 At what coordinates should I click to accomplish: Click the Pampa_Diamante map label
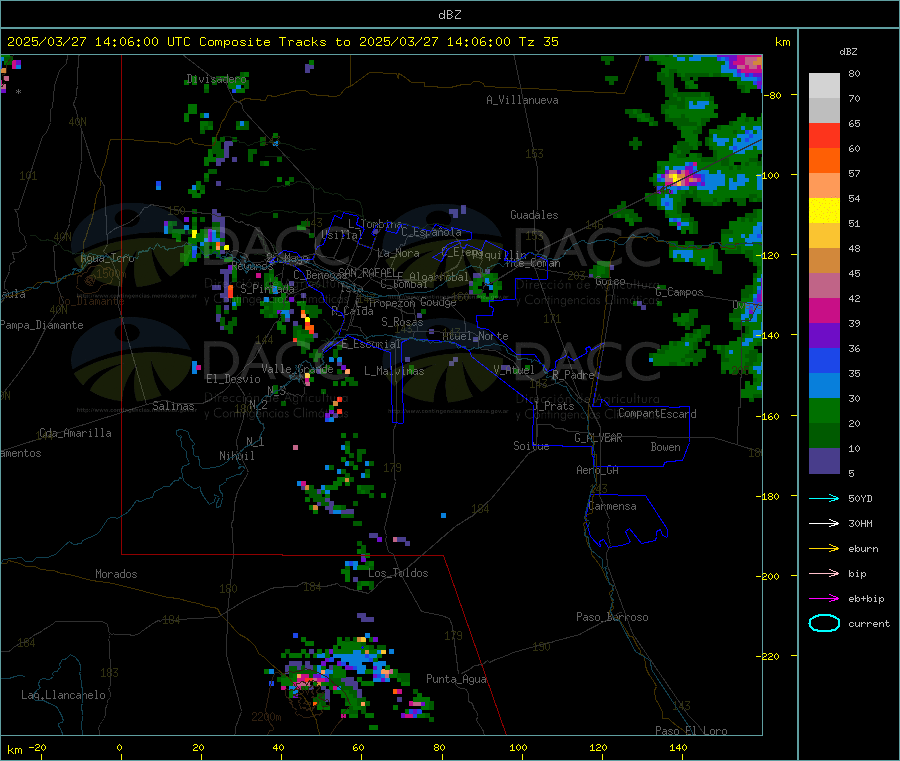42,325
